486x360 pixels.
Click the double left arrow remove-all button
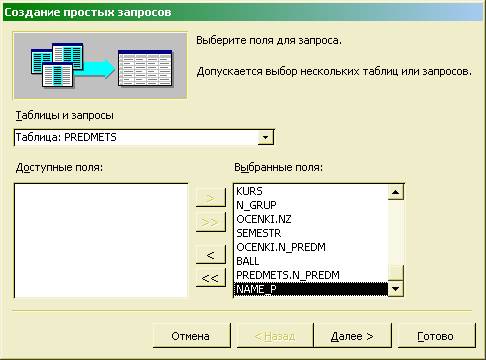[x=211, y=278]
